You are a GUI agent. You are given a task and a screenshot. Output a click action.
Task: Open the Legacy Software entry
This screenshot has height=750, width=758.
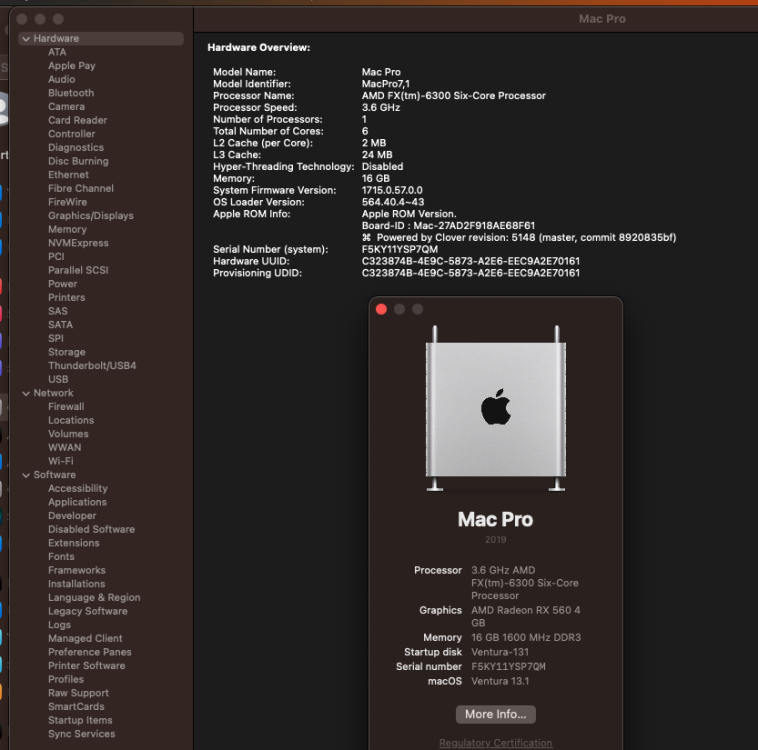pyautogui.click(x=88, y=611)
